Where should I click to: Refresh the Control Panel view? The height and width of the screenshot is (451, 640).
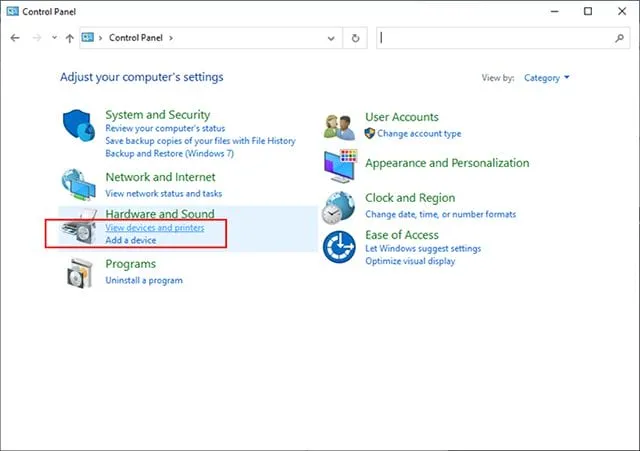(357, 38)
